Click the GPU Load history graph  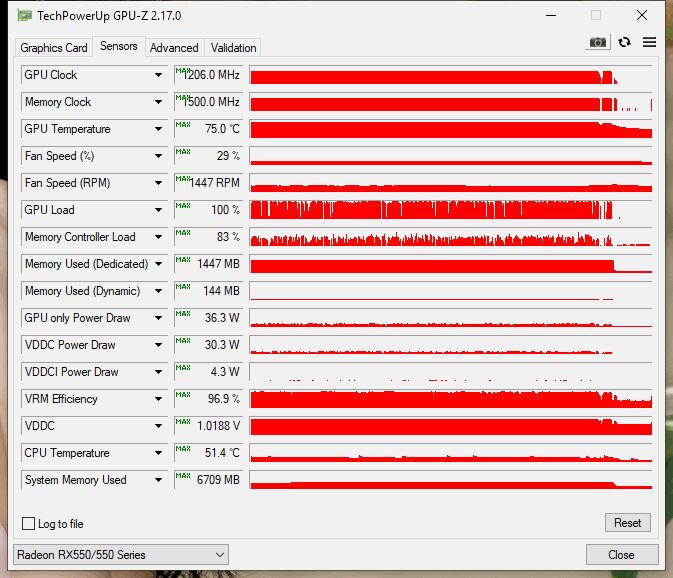coord(451,210)
